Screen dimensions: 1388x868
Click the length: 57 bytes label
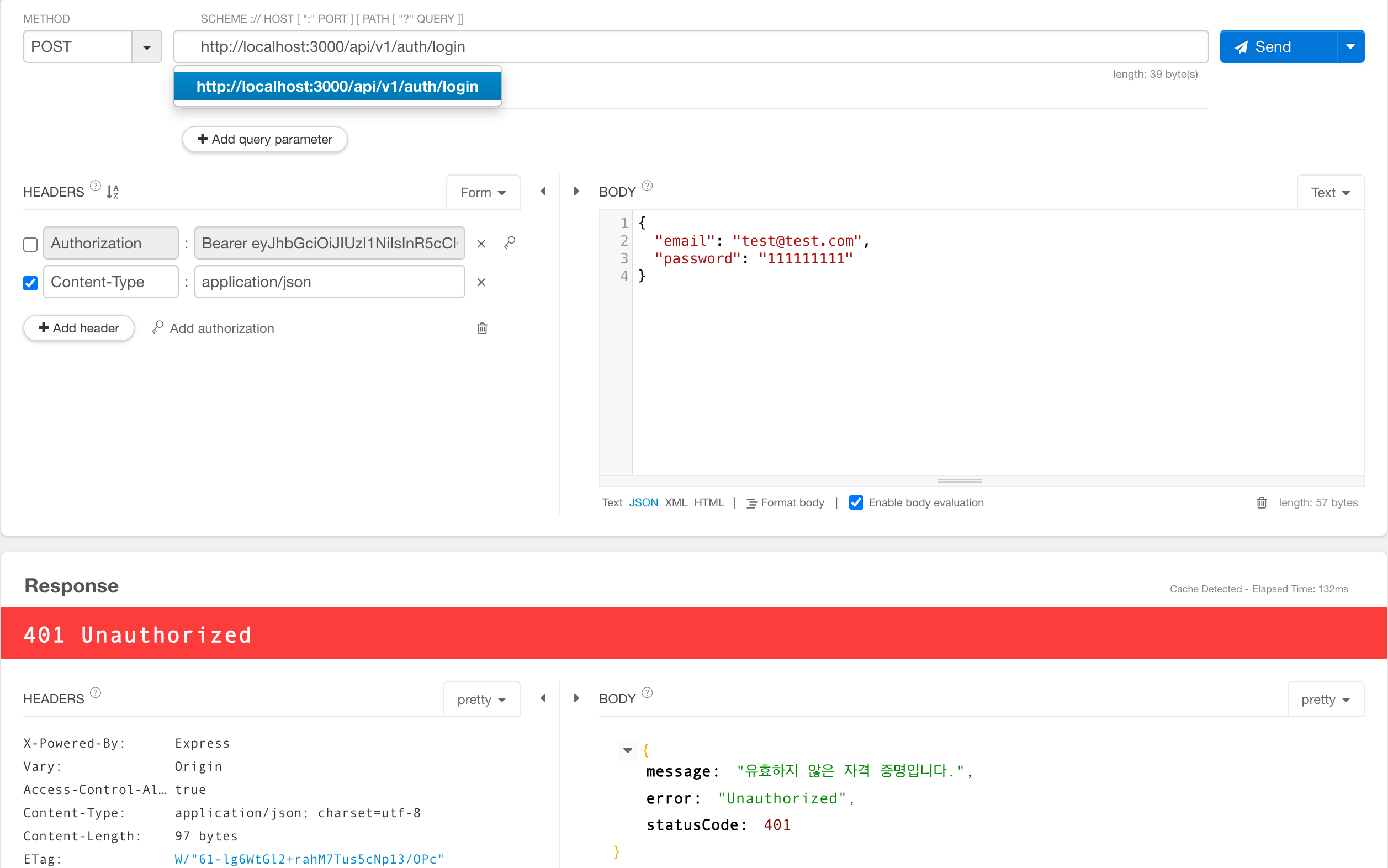[x=1318, y=502]
